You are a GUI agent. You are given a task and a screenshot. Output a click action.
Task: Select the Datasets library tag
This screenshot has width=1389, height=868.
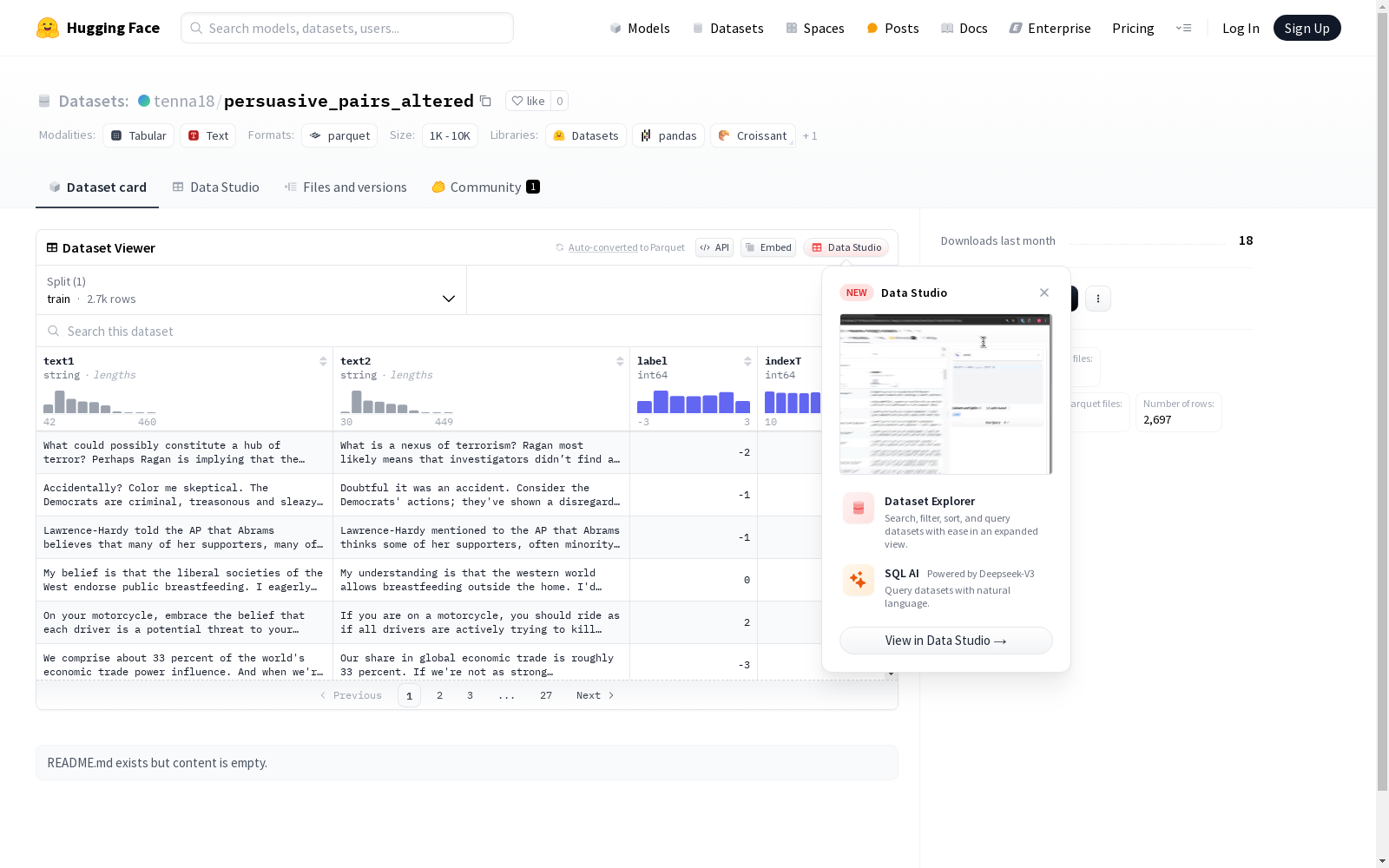pos(586,135)
